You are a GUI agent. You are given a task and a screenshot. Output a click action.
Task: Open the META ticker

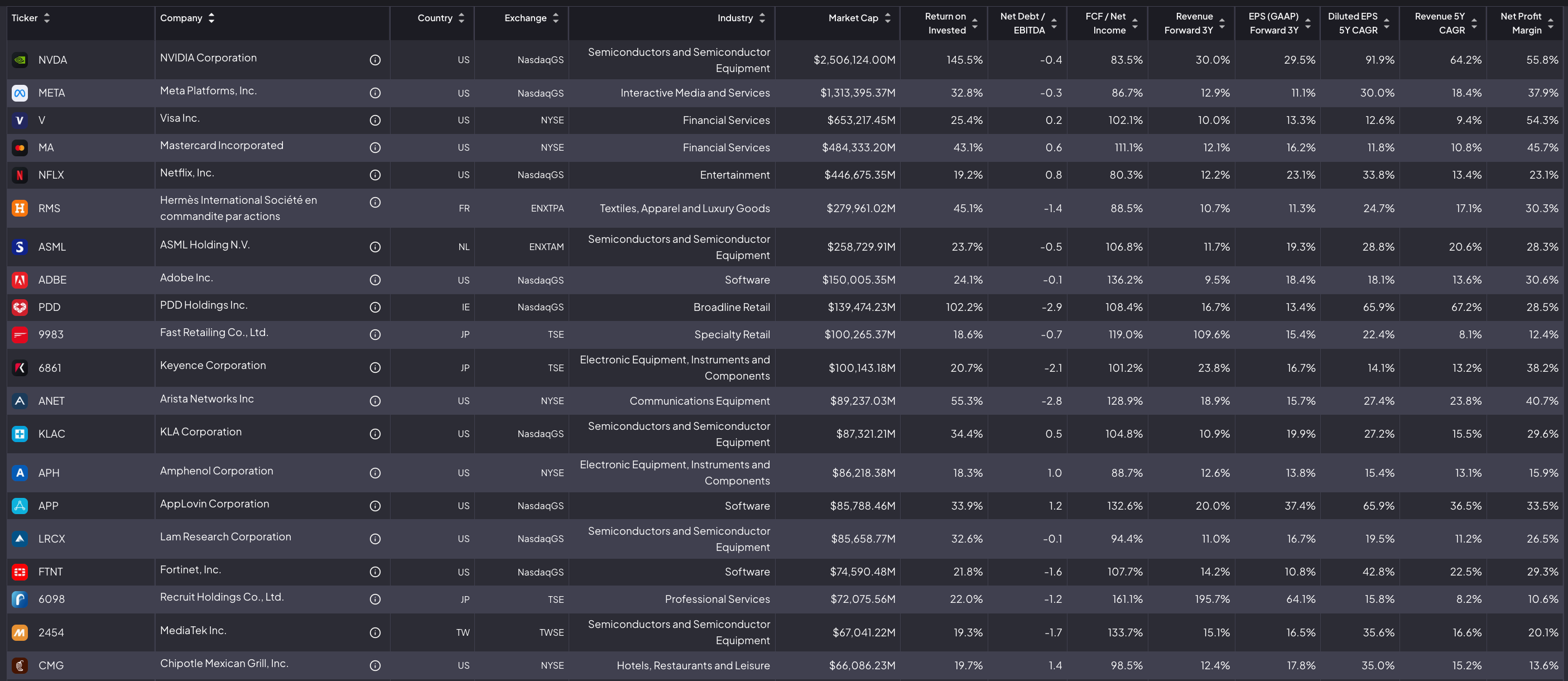[52, 93]
